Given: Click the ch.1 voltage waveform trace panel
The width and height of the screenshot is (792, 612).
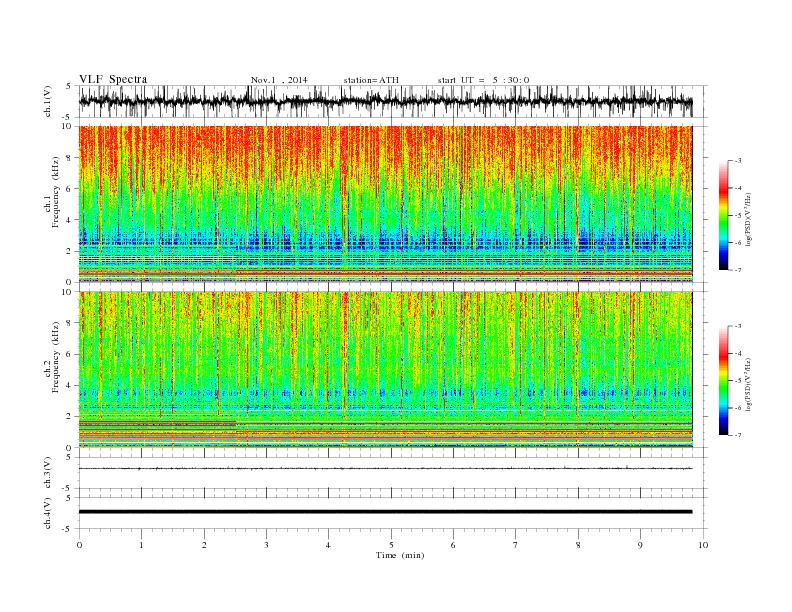Looking at the screenshot, I should (392, 101).
